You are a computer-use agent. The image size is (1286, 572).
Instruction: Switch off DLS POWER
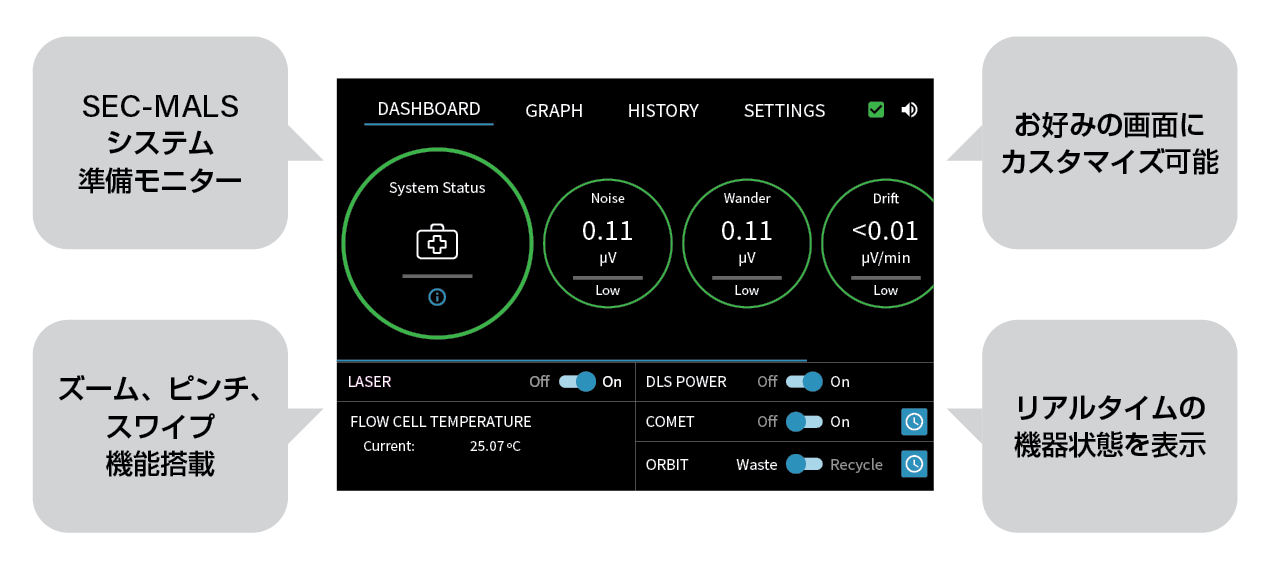click(x=804, y=382)
